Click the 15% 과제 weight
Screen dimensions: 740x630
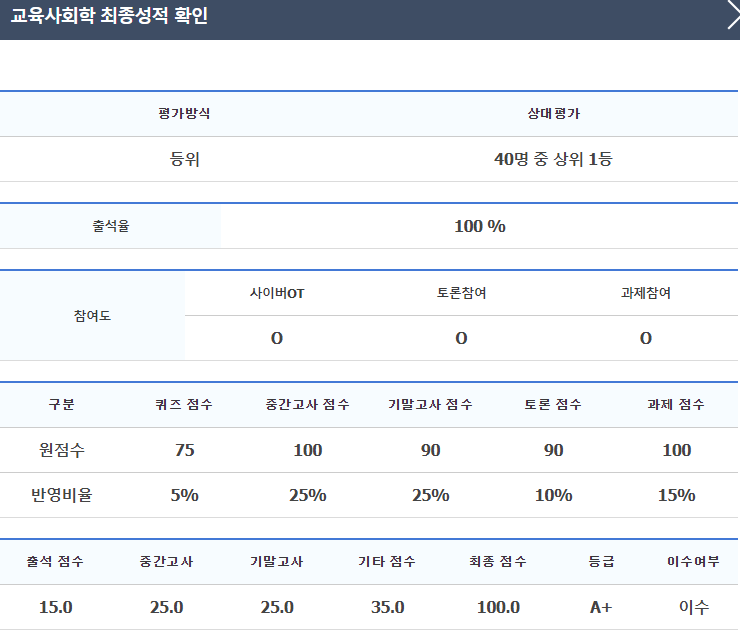click(677, 495)
